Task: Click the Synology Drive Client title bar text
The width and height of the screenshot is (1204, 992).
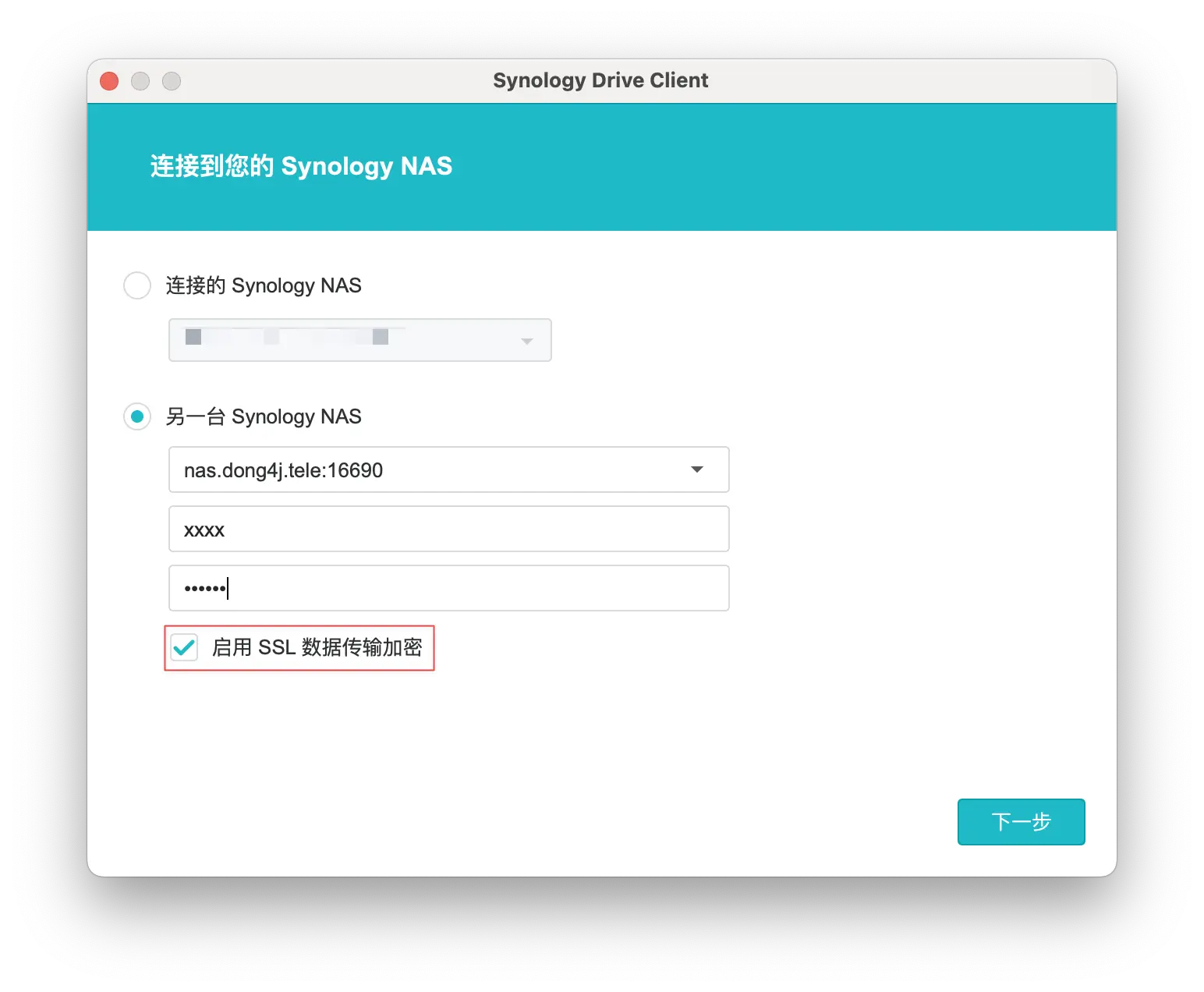Action: [600, 80]
